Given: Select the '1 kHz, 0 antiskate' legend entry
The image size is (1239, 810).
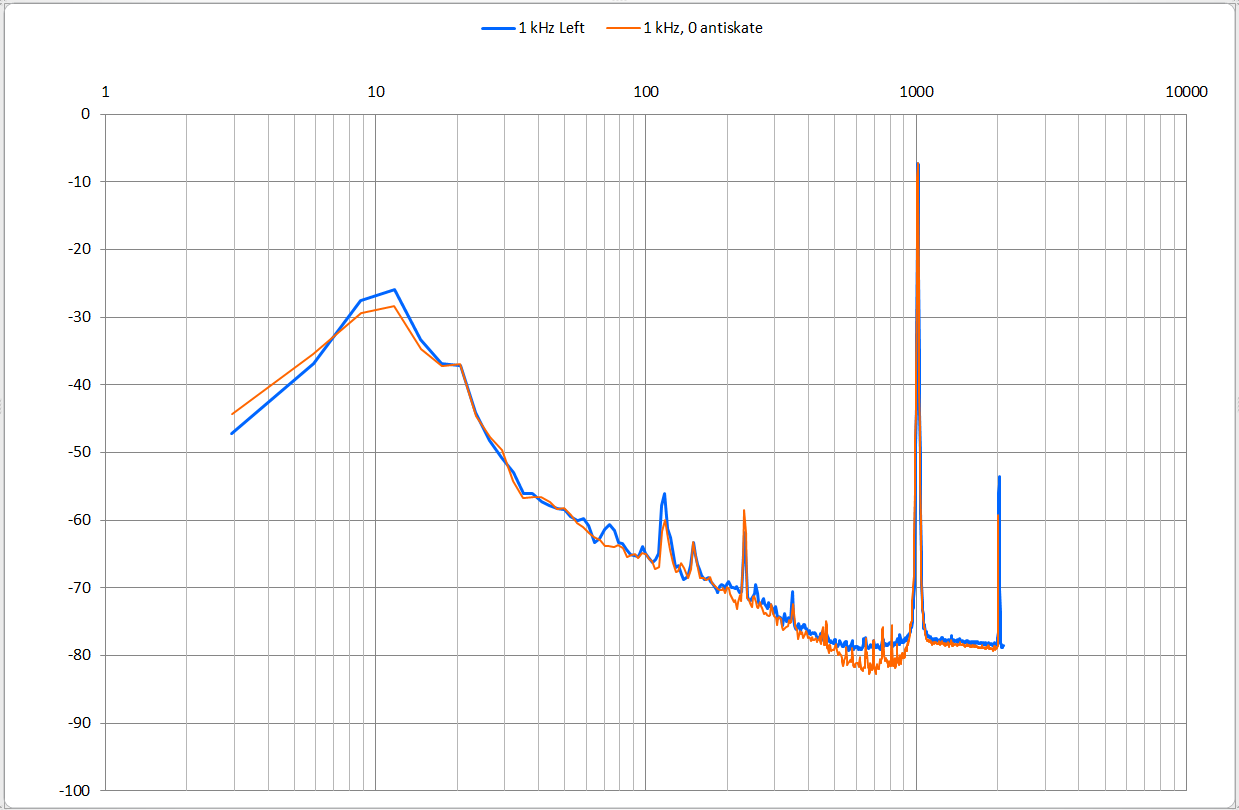Looking at the screenshot, I should point(685,28).
